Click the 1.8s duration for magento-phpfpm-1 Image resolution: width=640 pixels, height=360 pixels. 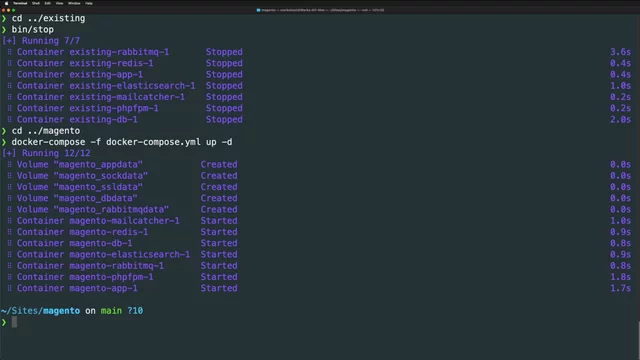point(620,277)
